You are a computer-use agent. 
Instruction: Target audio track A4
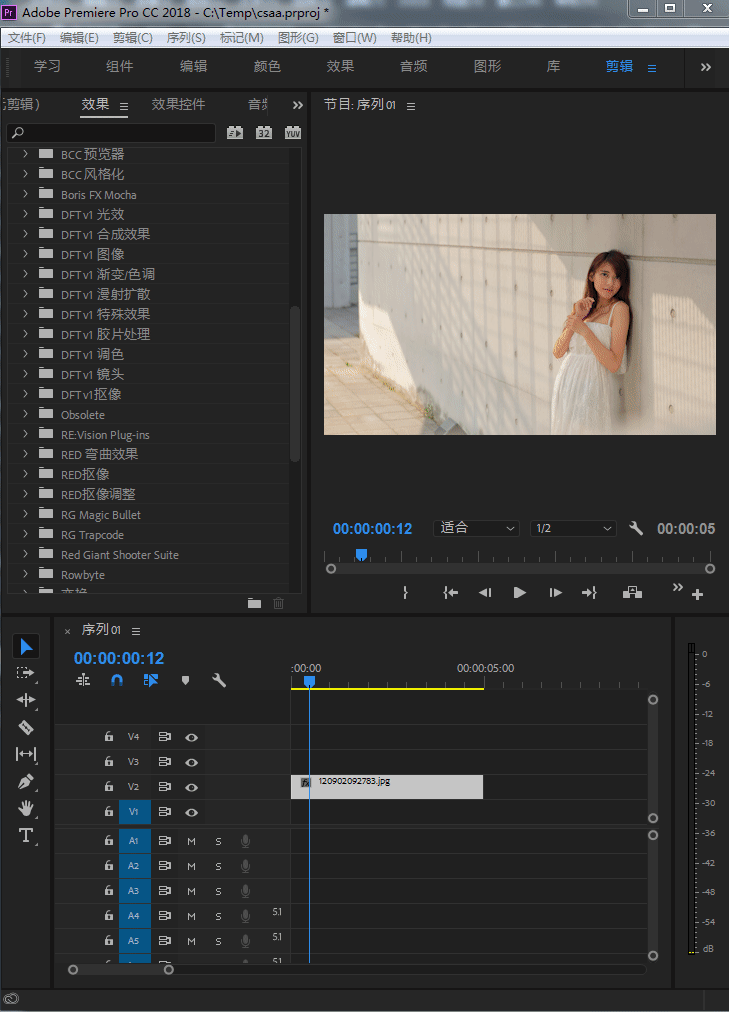pyautogui.click(x=135, y=916)
